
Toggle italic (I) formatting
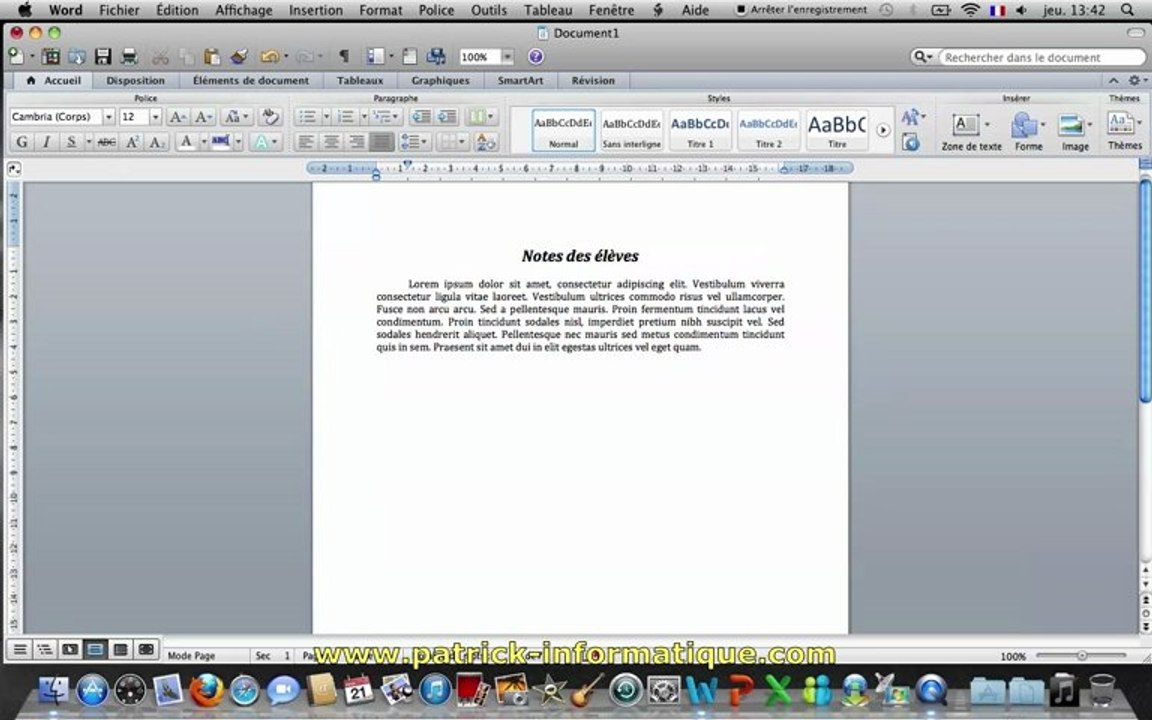[x=46, y=142]
